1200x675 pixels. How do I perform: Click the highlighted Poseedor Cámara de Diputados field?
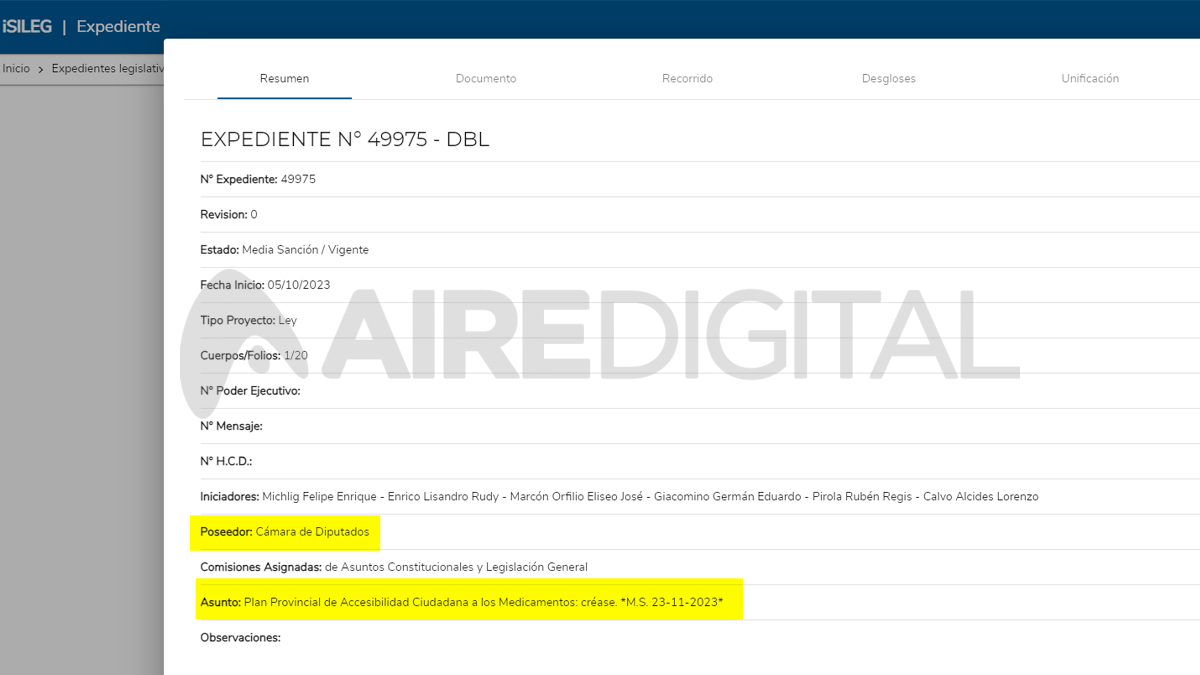pos(283,531)
